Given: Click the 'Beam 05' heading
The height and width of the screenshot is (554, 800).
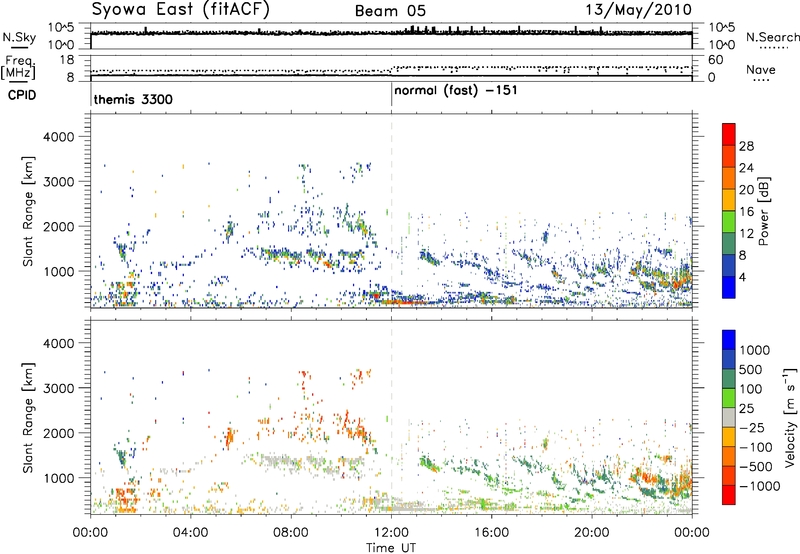Looking at the screenshot, I should pos(390,11).
